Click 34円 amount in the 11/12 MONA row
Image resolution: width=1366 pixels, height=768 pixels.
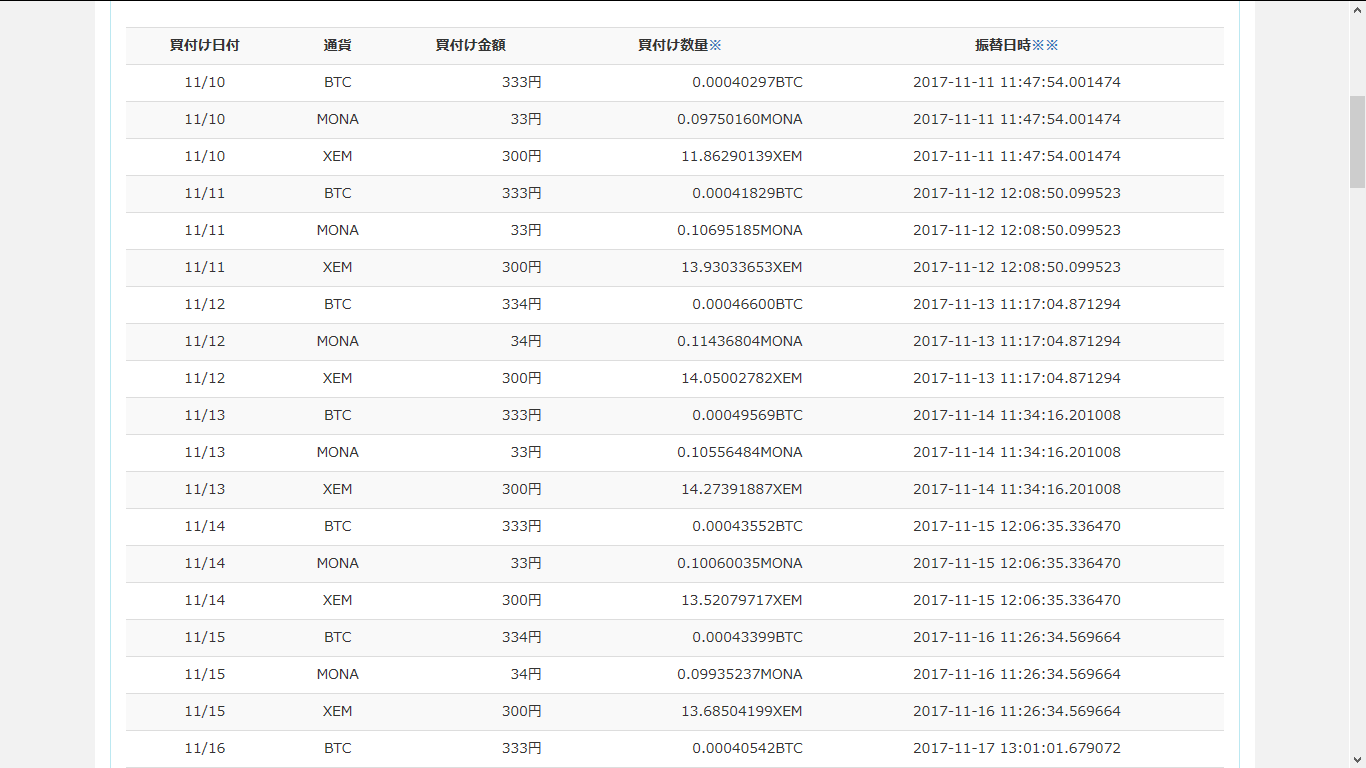526,341
